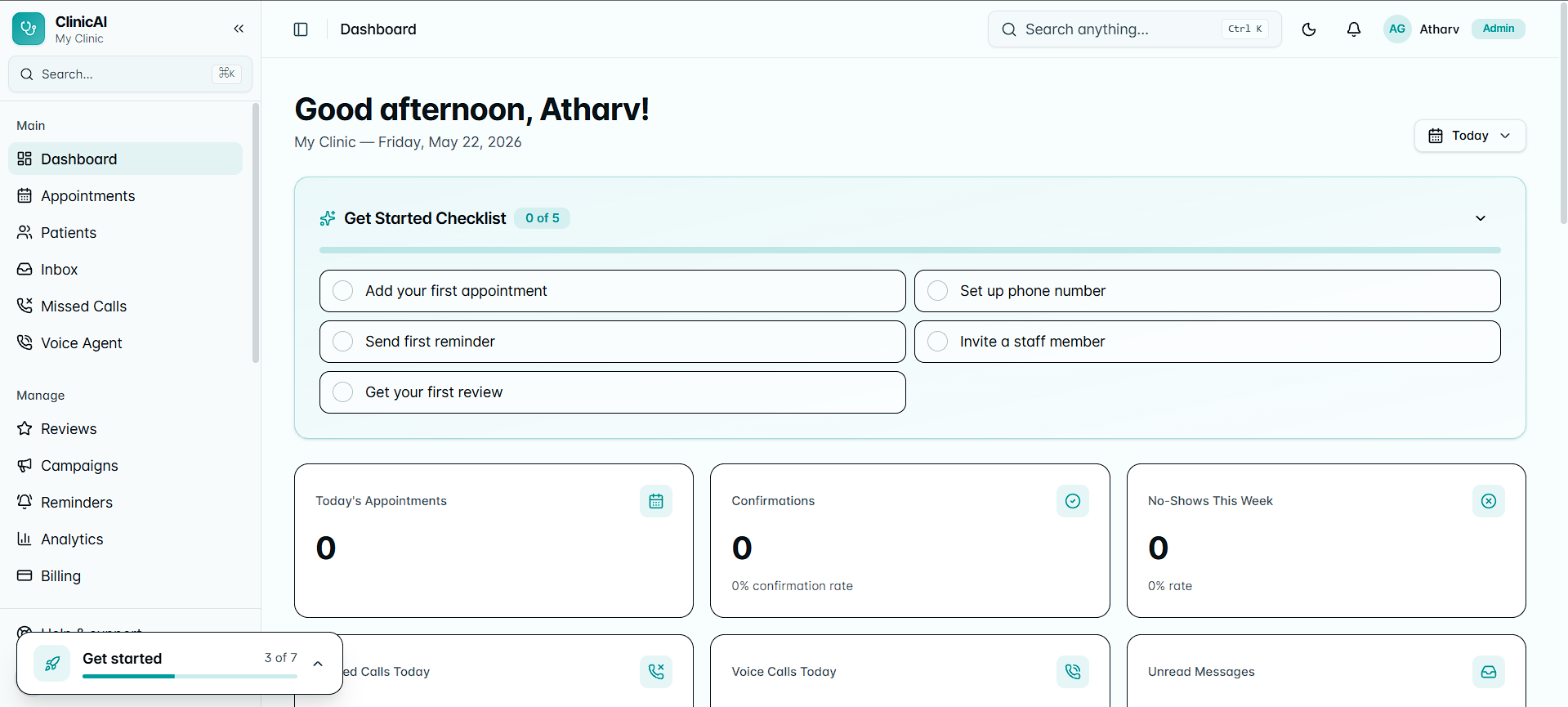This screenshot has width=1568, height=707.
Task: Click the '0% confirmation rate' text
Action: [792, 586]
